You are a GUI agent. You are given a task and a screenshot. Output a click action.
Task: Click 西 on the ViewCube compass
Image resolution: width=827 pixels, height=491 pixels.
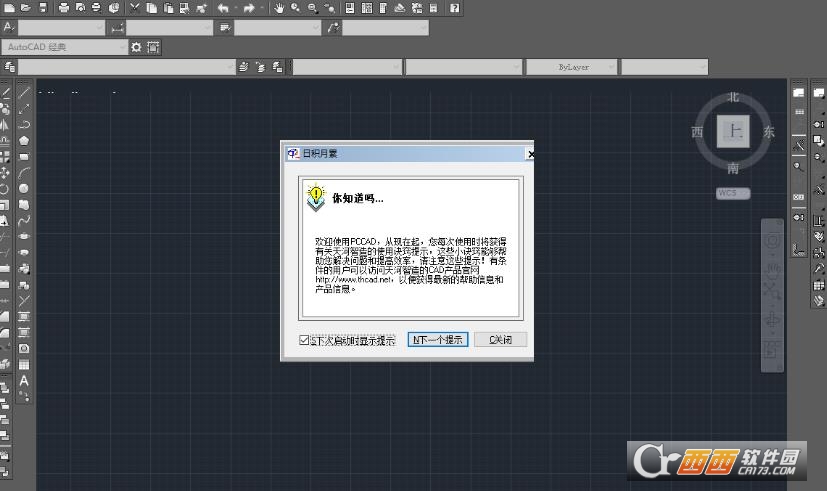pos(697,132)
